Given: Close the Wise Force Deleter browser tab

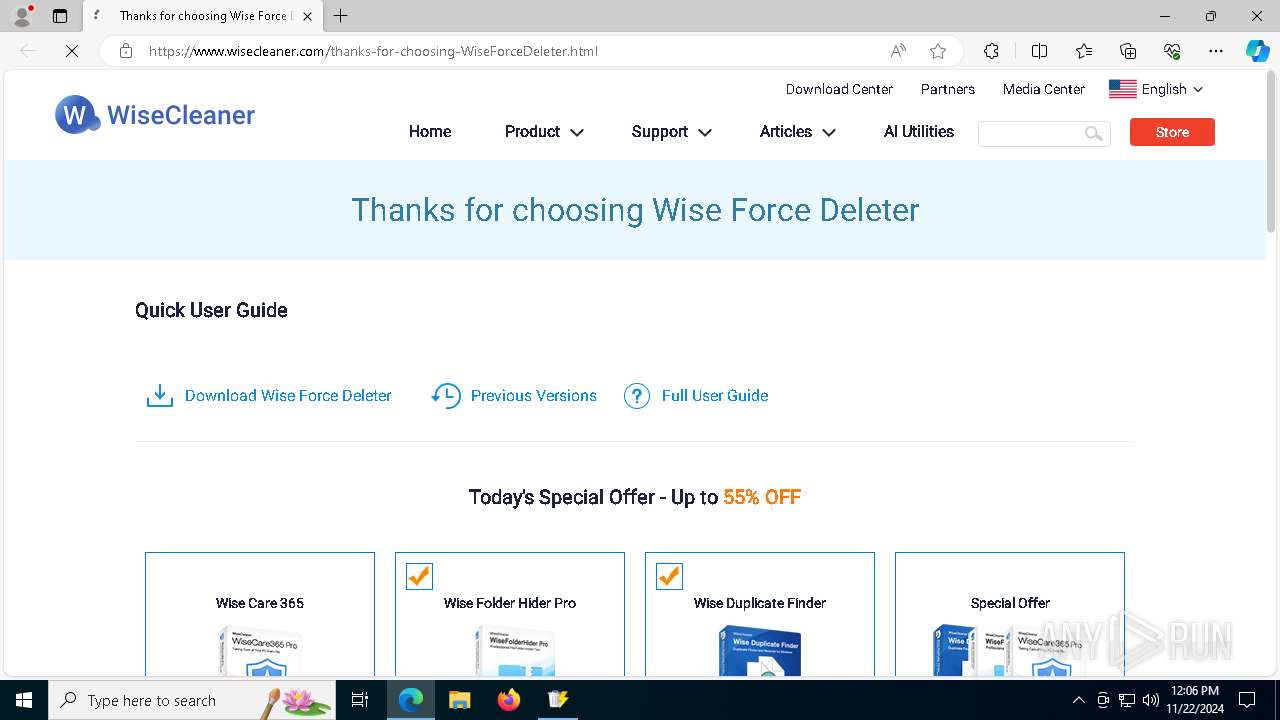Looking at the screenshot, I should 308,16.
